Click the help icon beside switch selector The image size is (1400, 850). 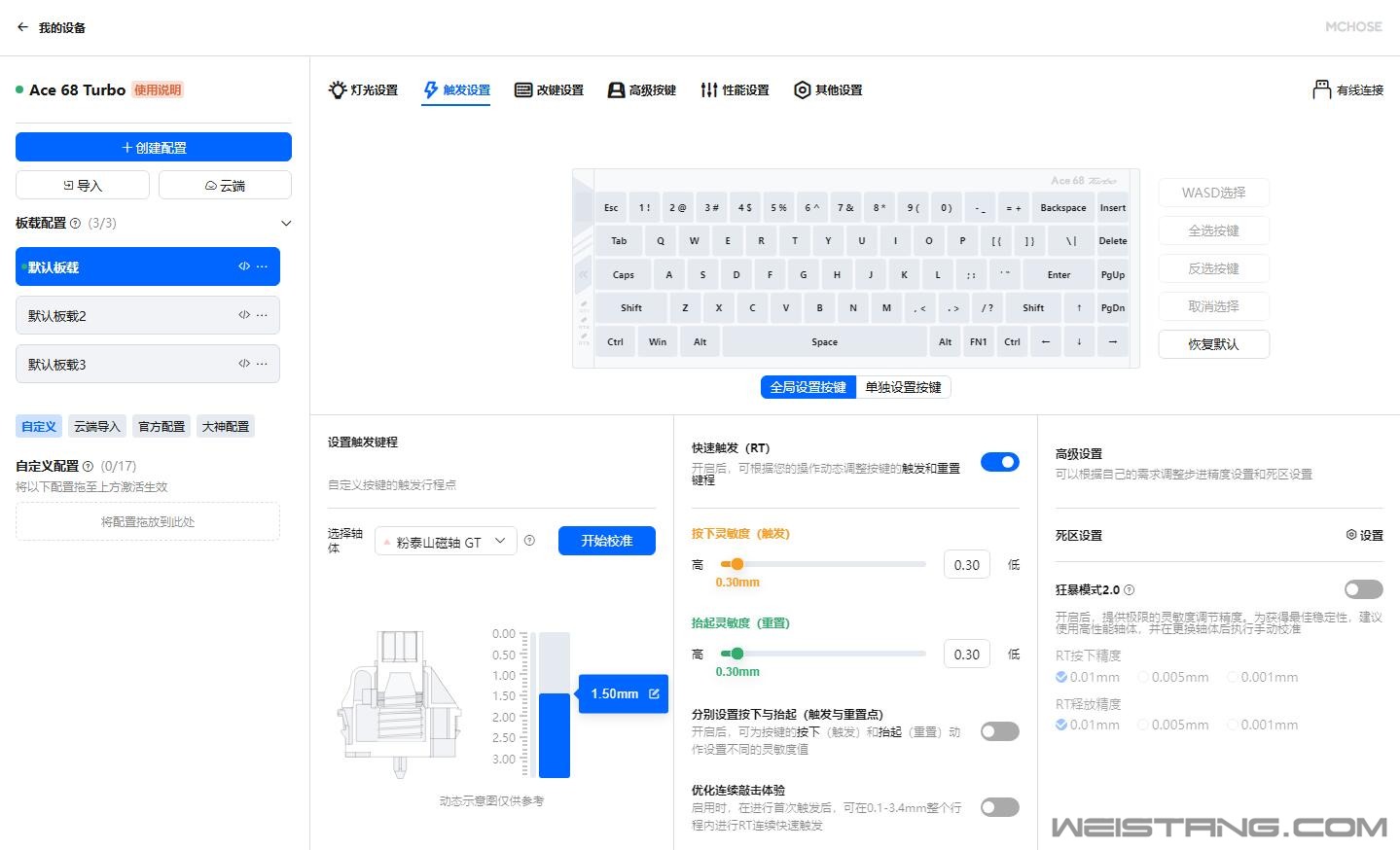point(529,541)
